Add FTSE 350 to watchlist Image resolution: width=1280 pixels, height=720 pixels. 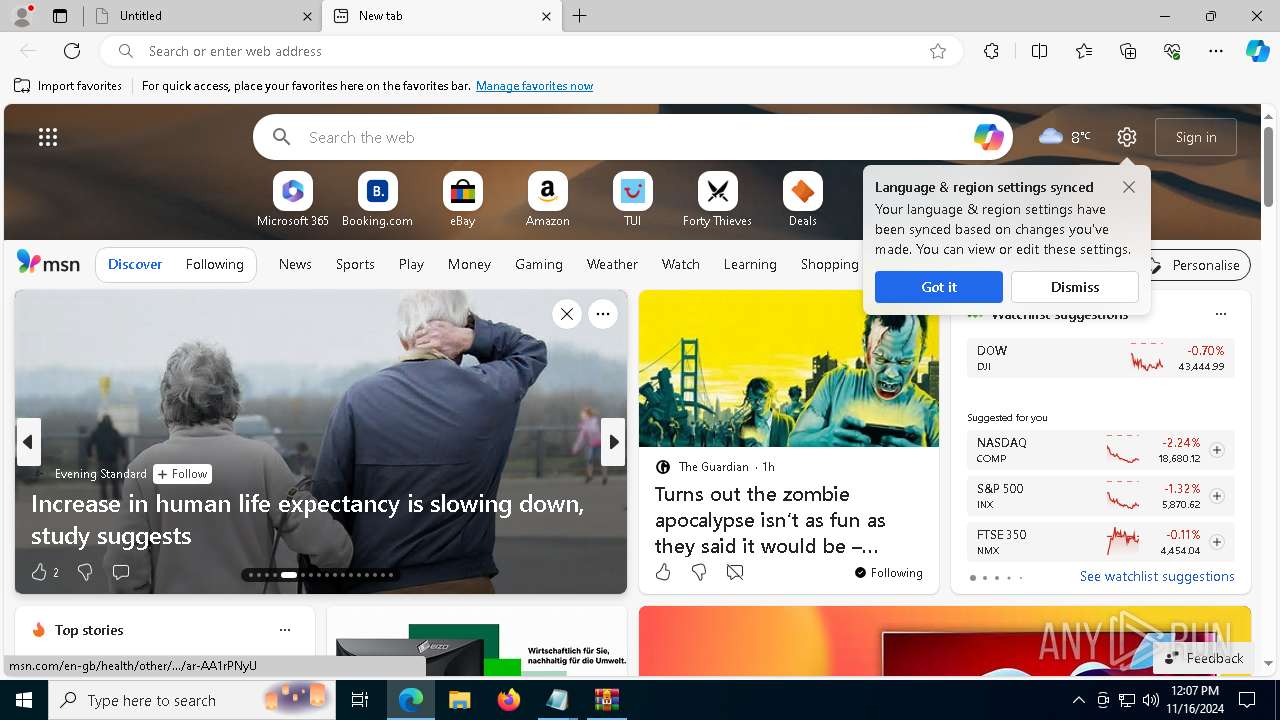1217,542
